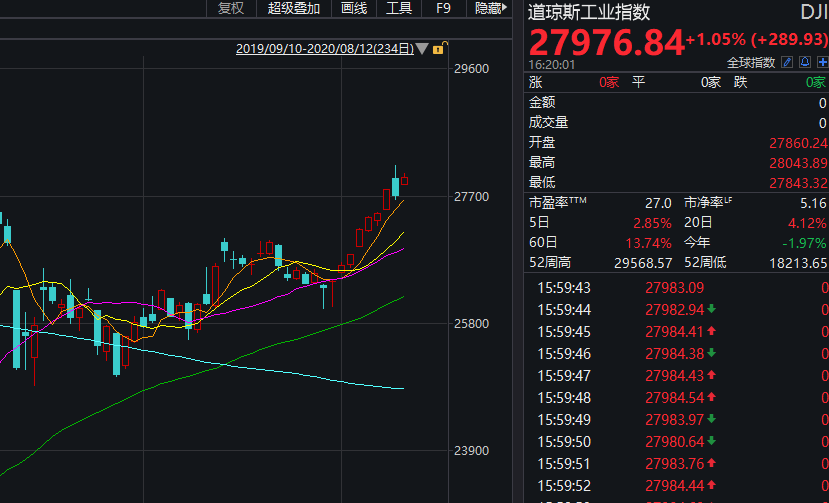Click the 全球指数 global index link
829x503 pixels.
click(751, 62)
